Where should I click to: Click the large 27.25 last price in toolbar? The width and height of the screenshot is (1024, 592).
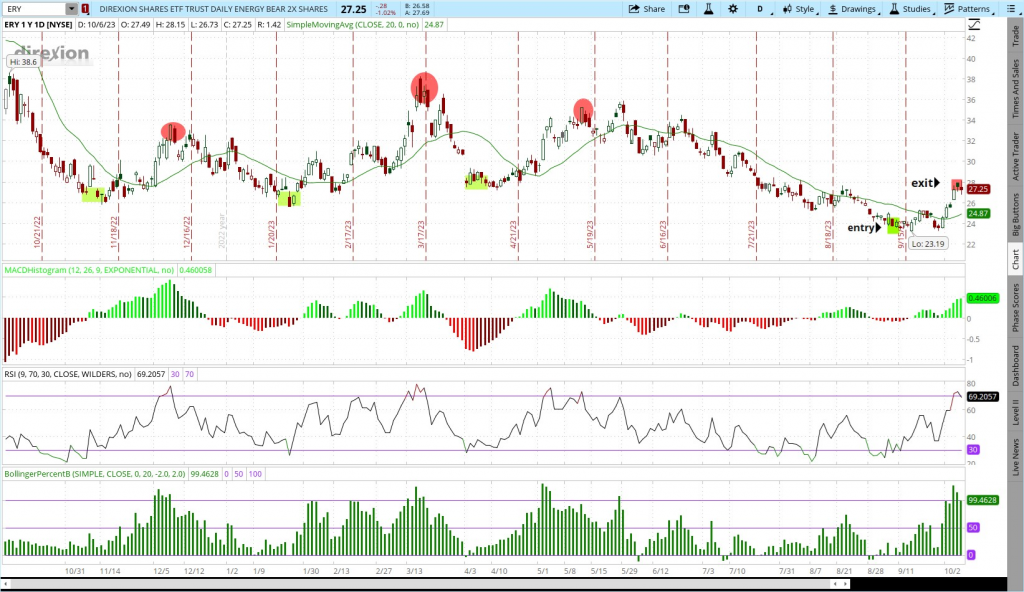tap(353, 9)
